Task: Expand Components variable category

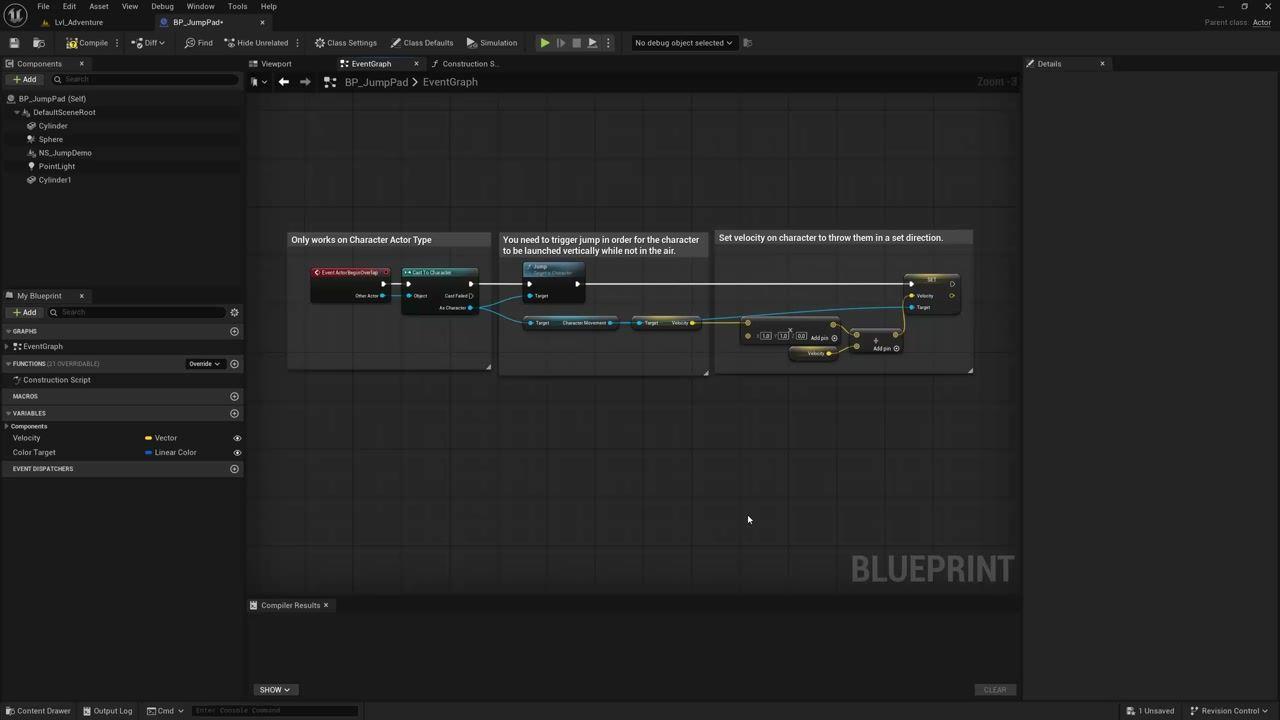Action: point(8,427)
